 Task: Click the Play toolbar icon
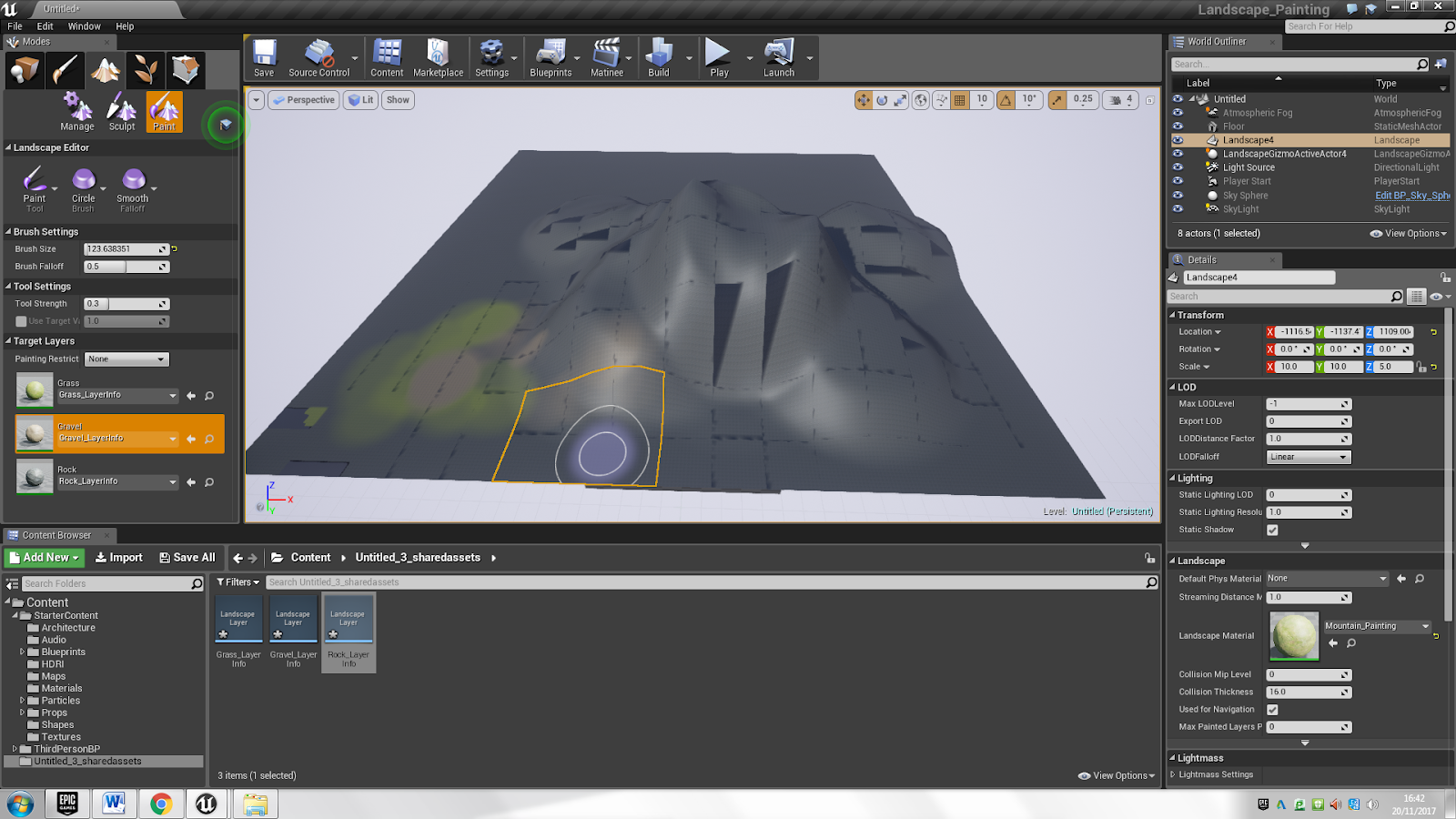[719, 58]
